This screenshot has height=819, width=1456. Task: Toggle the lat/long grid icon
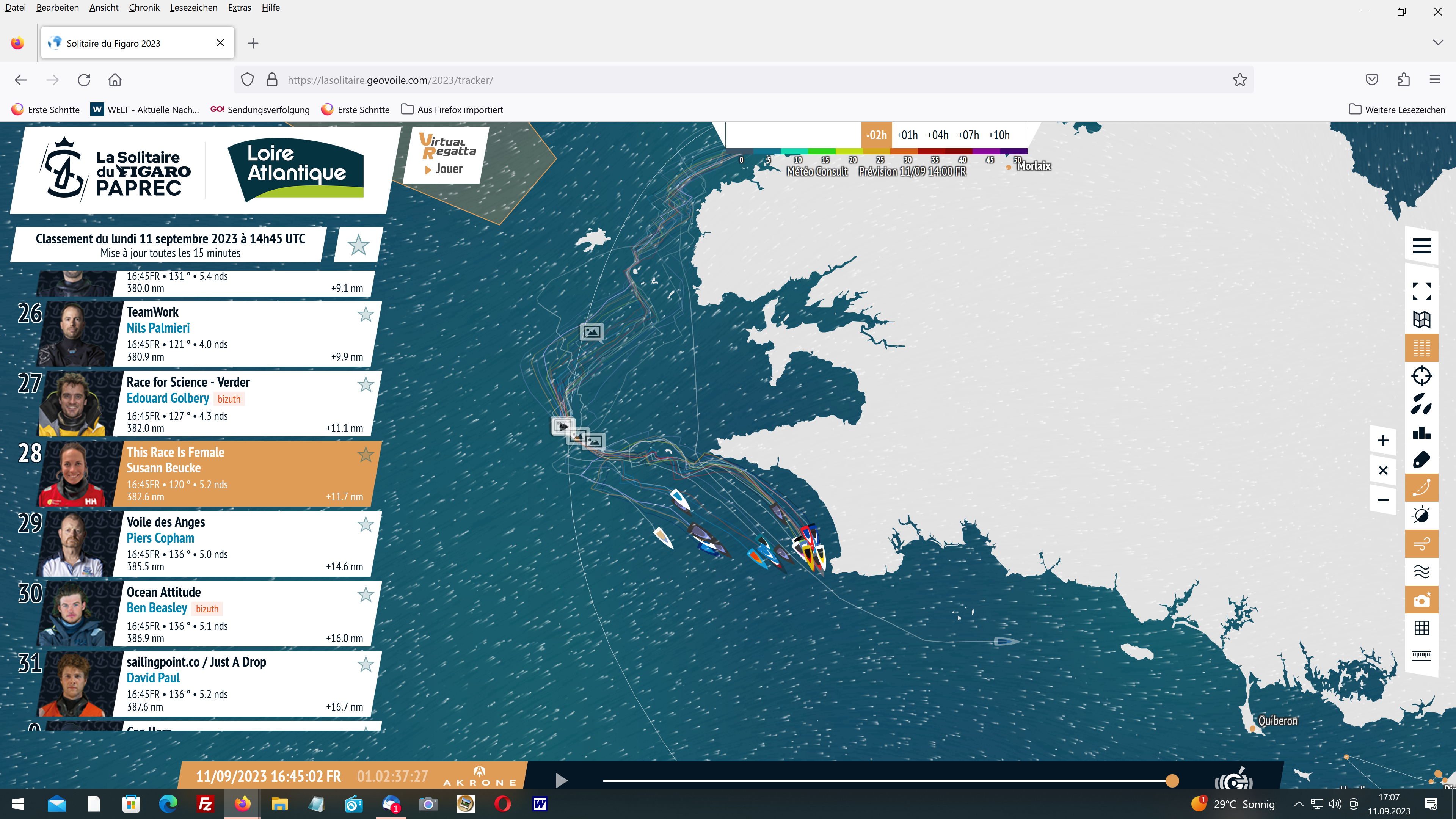tap(1421, 628)
